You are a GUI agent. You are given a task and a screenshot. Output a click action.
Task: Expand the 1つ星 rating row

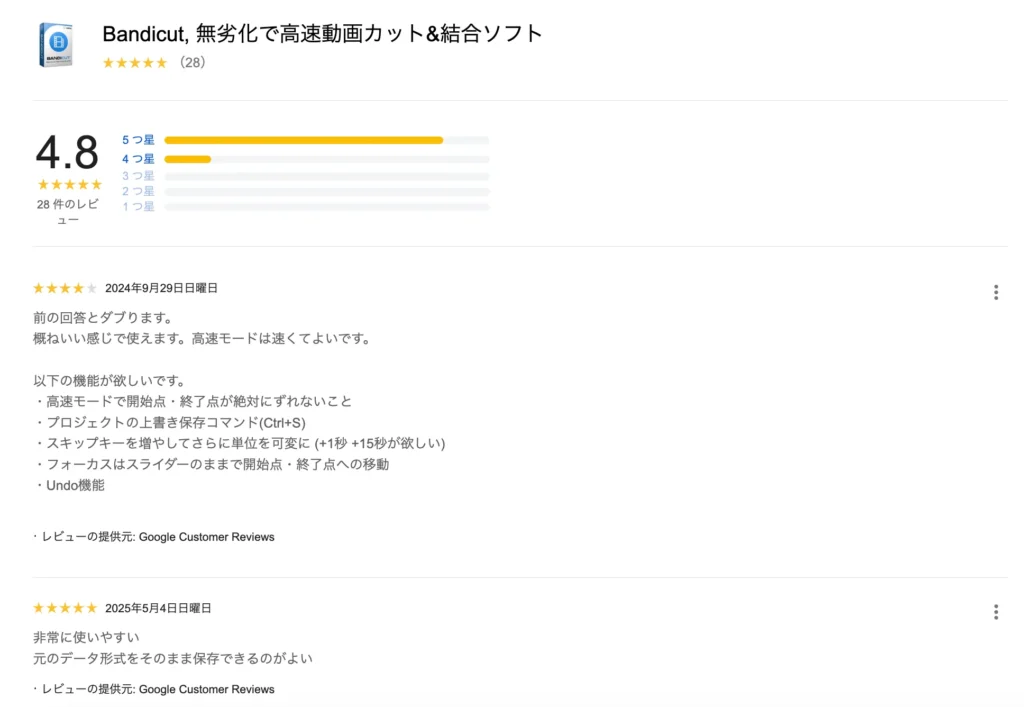click(x=136, y=207)
